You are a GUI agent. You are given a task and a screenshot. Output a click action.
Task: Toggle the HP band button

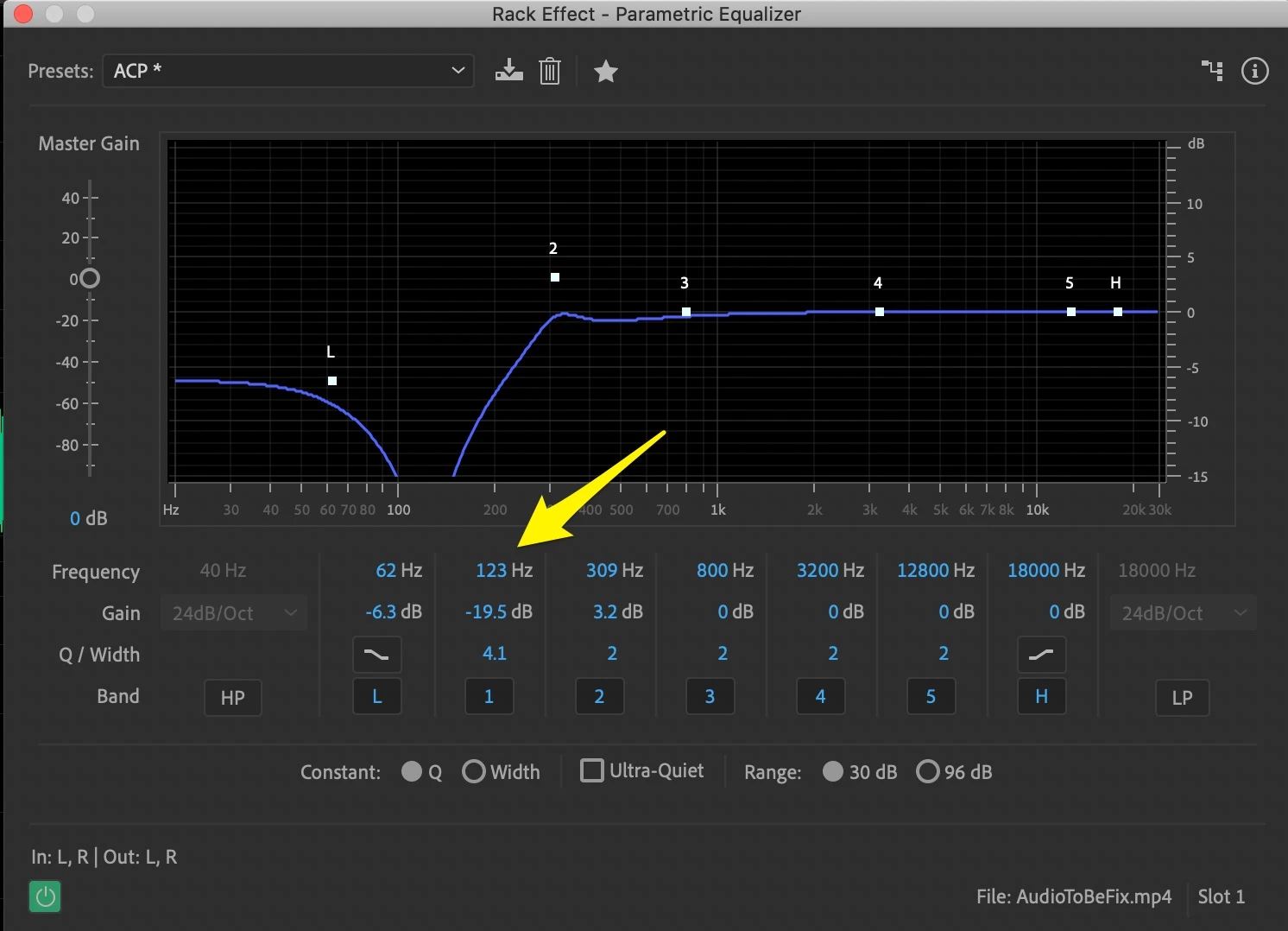(x=233, y=698)
